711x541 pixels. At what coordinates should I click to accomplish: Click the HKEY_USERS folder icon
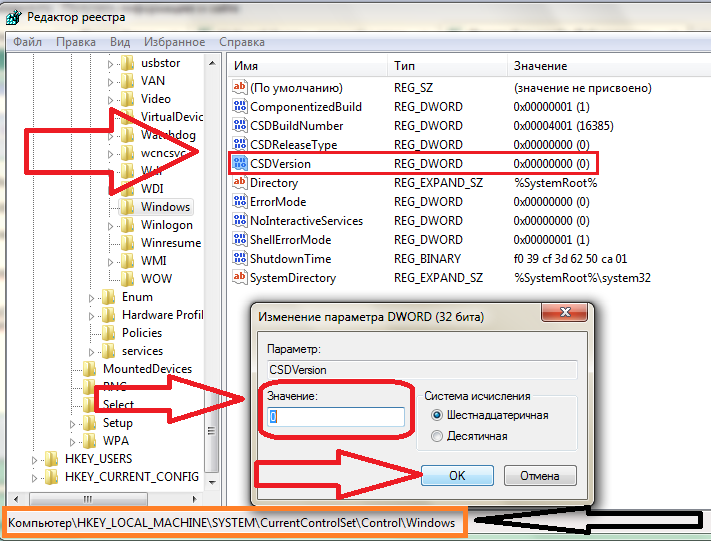(51, 459)
